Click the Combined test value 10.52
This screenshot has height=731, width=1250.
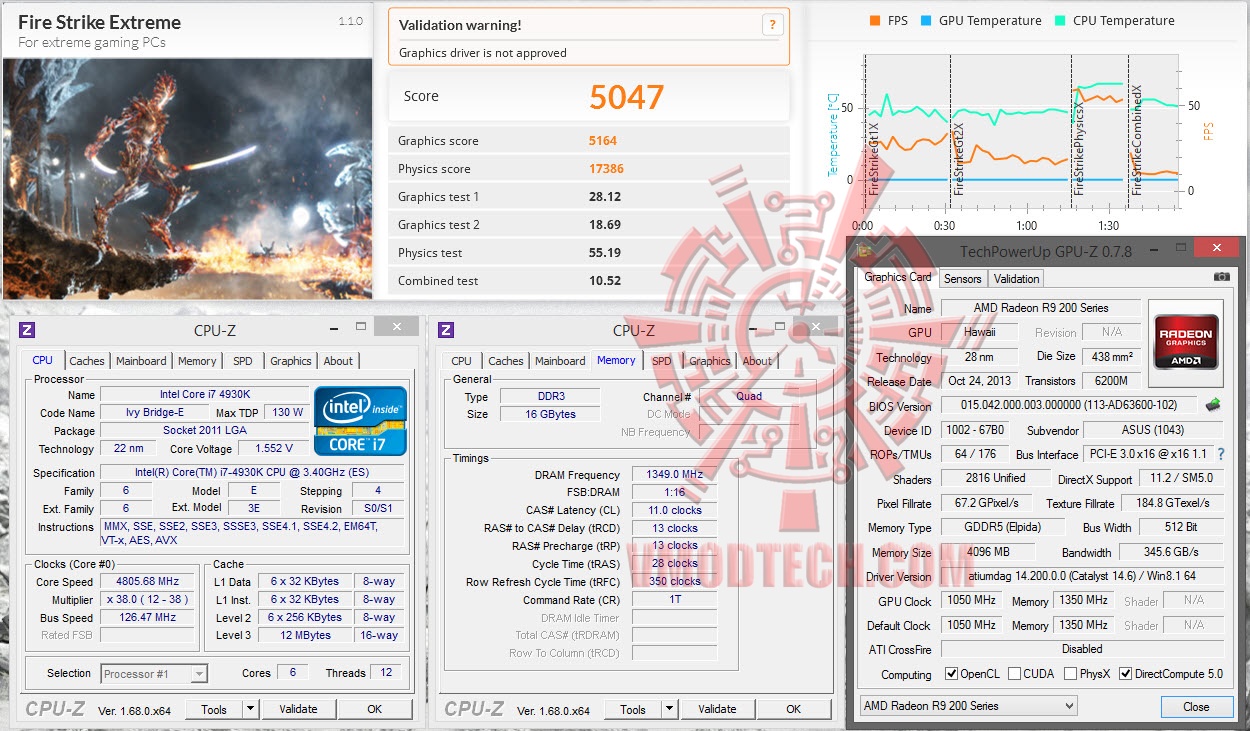(605, 281)
